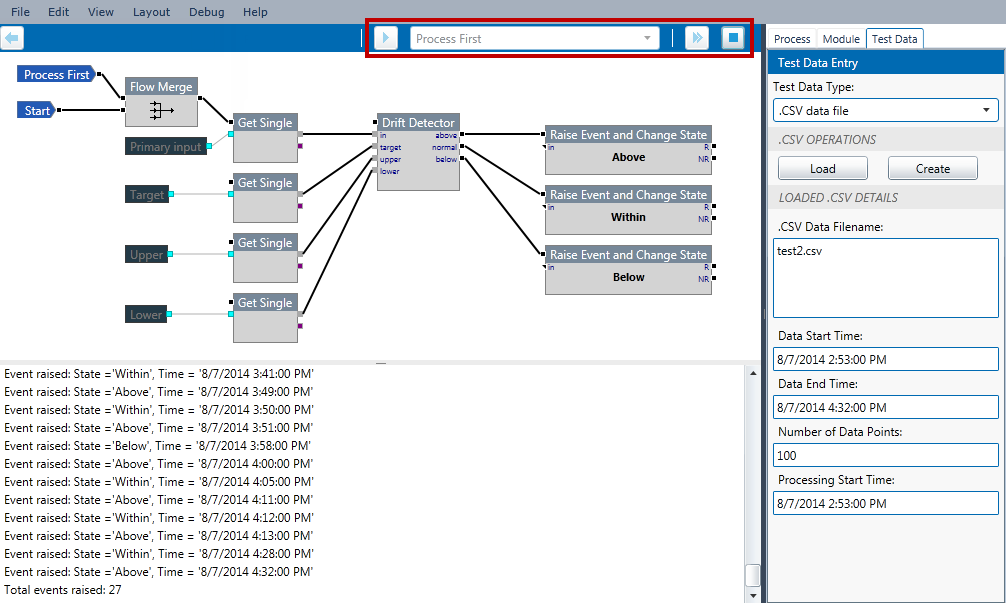Click the Number of Data Points field
The image size is (1006, 603).
[x=886, y=455]
